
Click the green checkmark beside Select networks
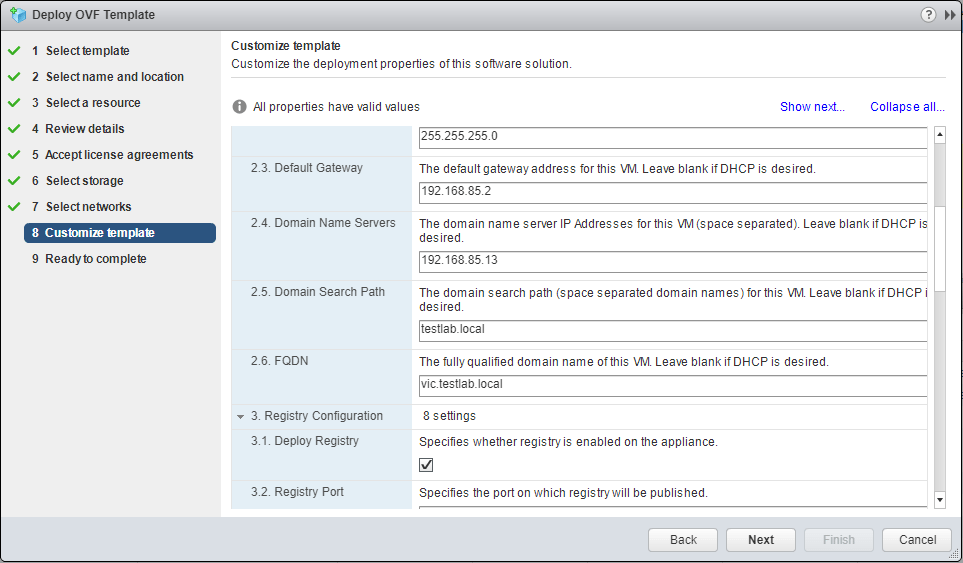click(14, 207)
